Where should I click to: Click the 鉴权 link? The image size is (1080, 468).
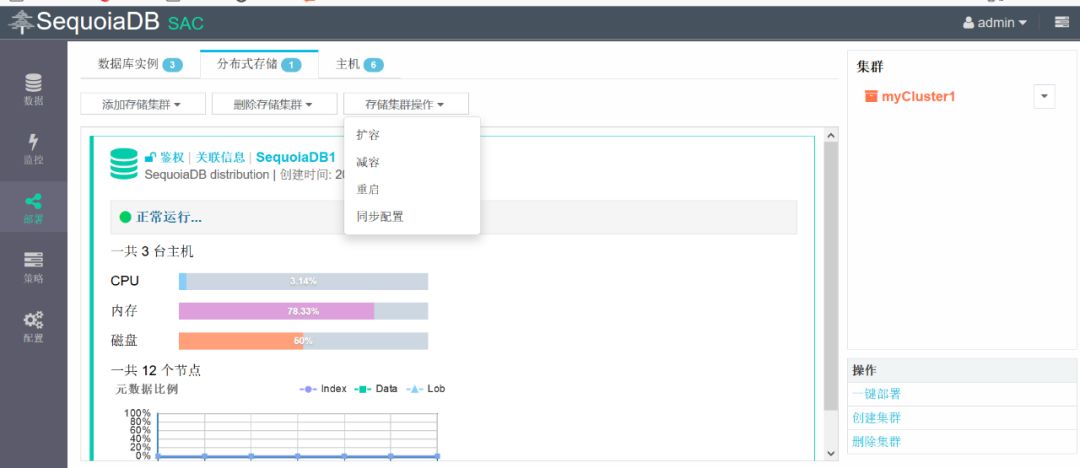[x=172, y=158]
